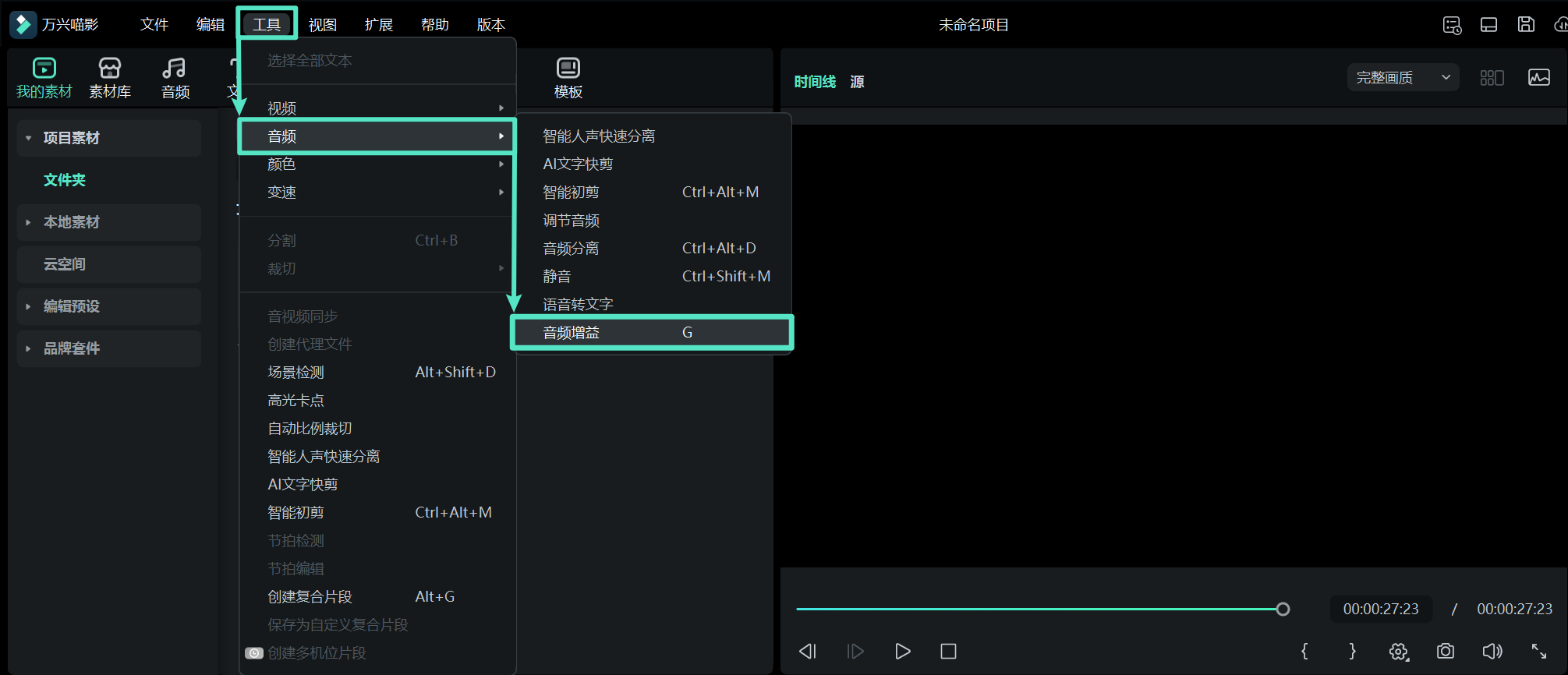Image resolution: width=1568 pixels, height=675 pixels.
Task: Select 音频增益 in the audio submenu
Action: click(x=652, y=333)
